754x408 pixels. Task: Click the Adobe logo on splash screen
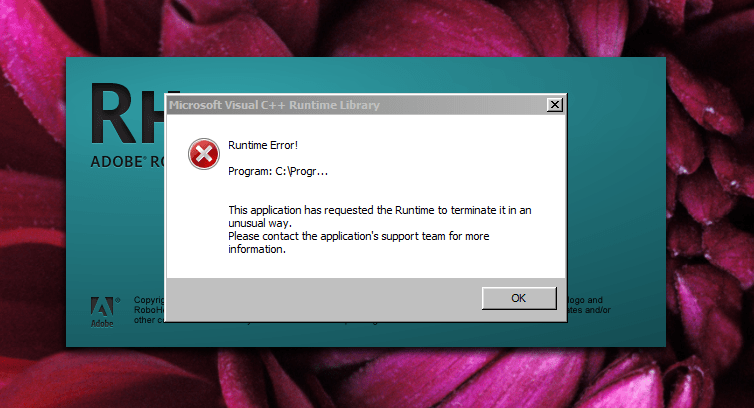102,312
